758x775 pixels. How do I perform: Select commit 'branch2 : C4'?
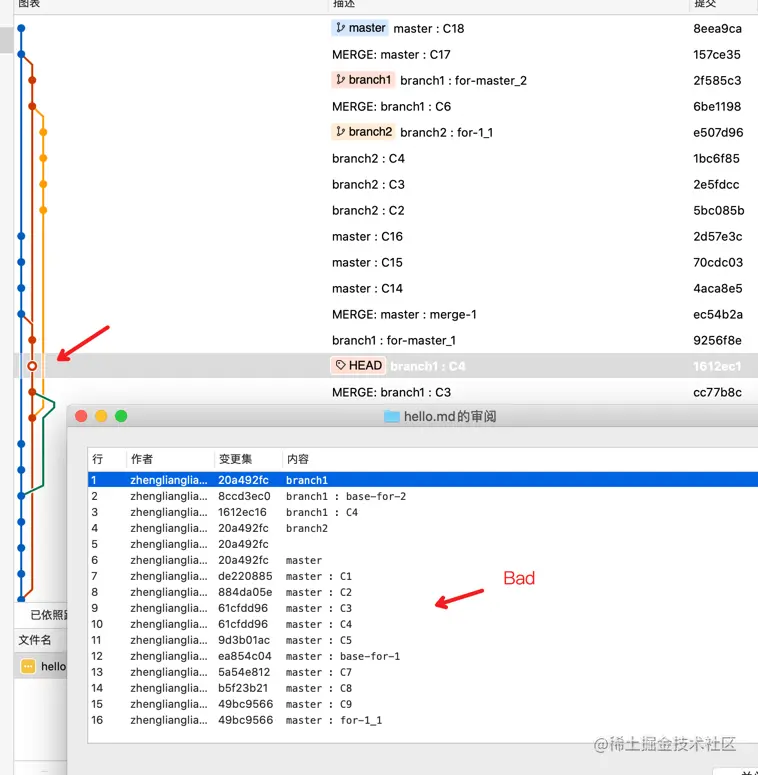[x=368, y=159]
